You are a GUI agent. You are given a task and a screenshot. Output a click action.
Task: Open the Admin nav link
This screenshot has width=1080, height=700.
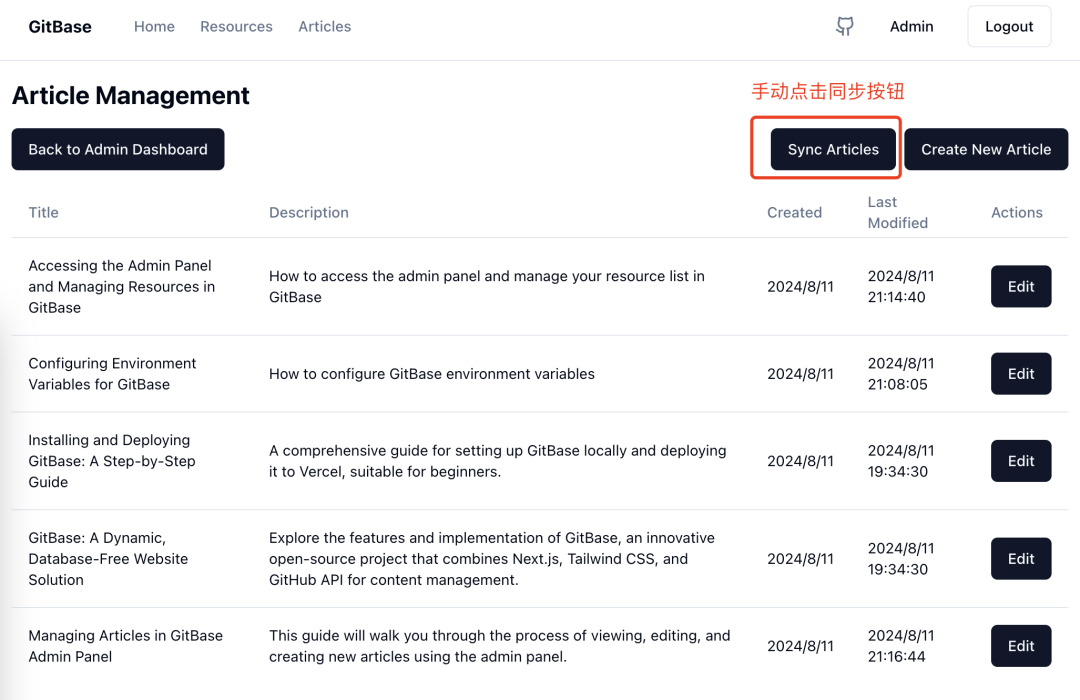pyautogui.click(x=911, y=27)
